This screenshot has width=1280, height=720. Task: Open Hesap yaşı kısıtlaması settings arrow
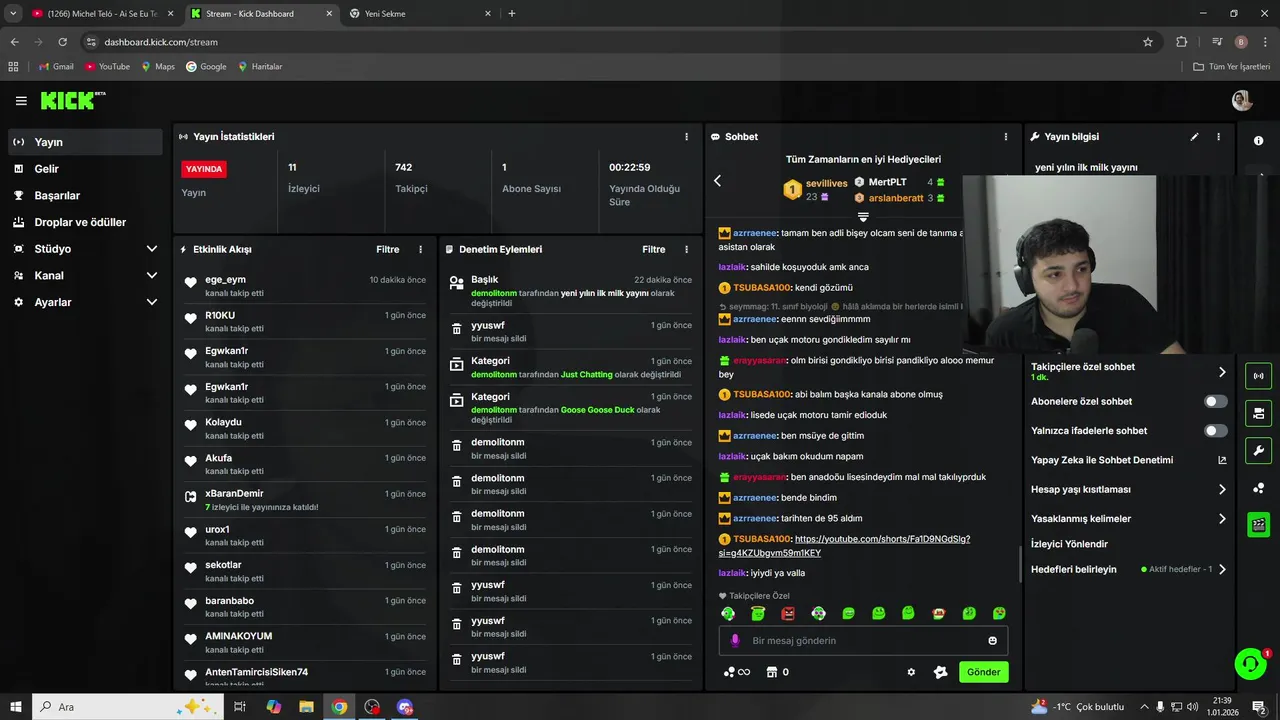[x=1222, y=490]
